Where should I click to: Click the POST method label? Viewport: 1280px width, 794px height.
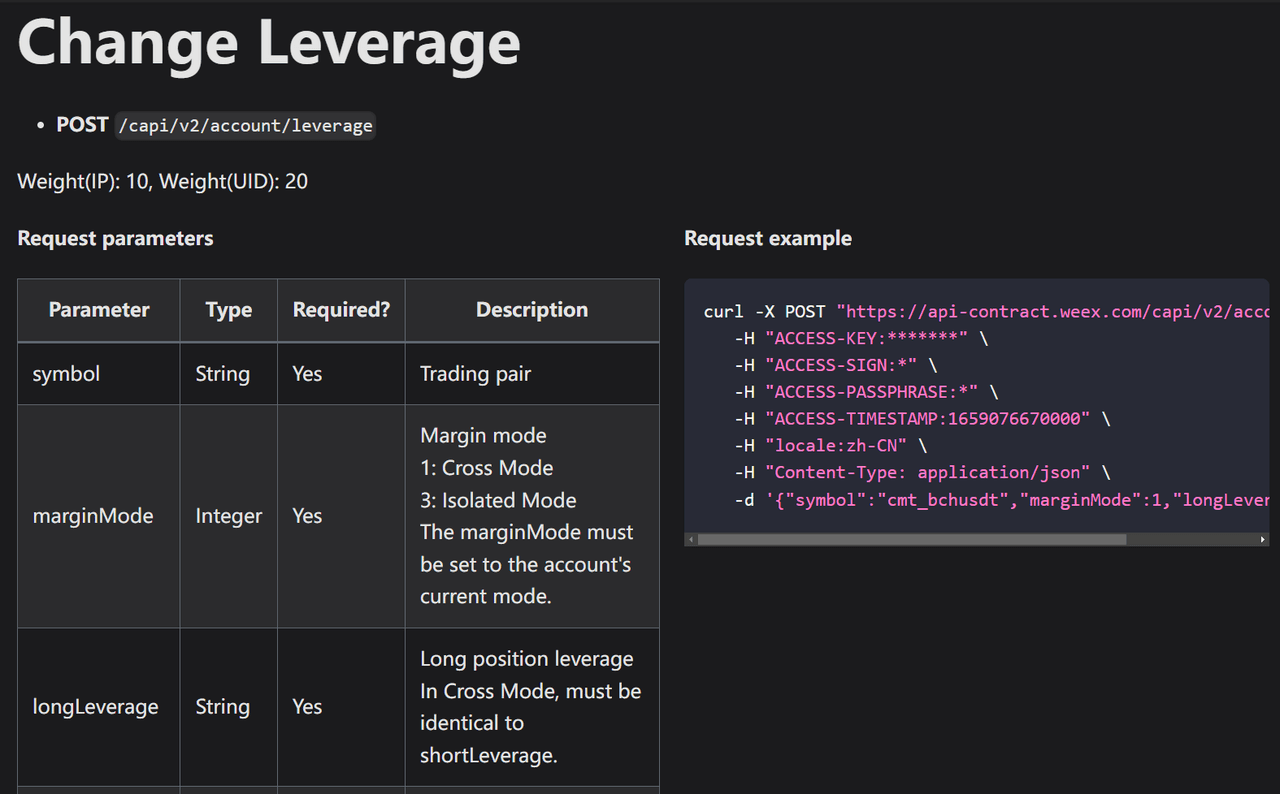pyautogui.click(x=81, y=125)
